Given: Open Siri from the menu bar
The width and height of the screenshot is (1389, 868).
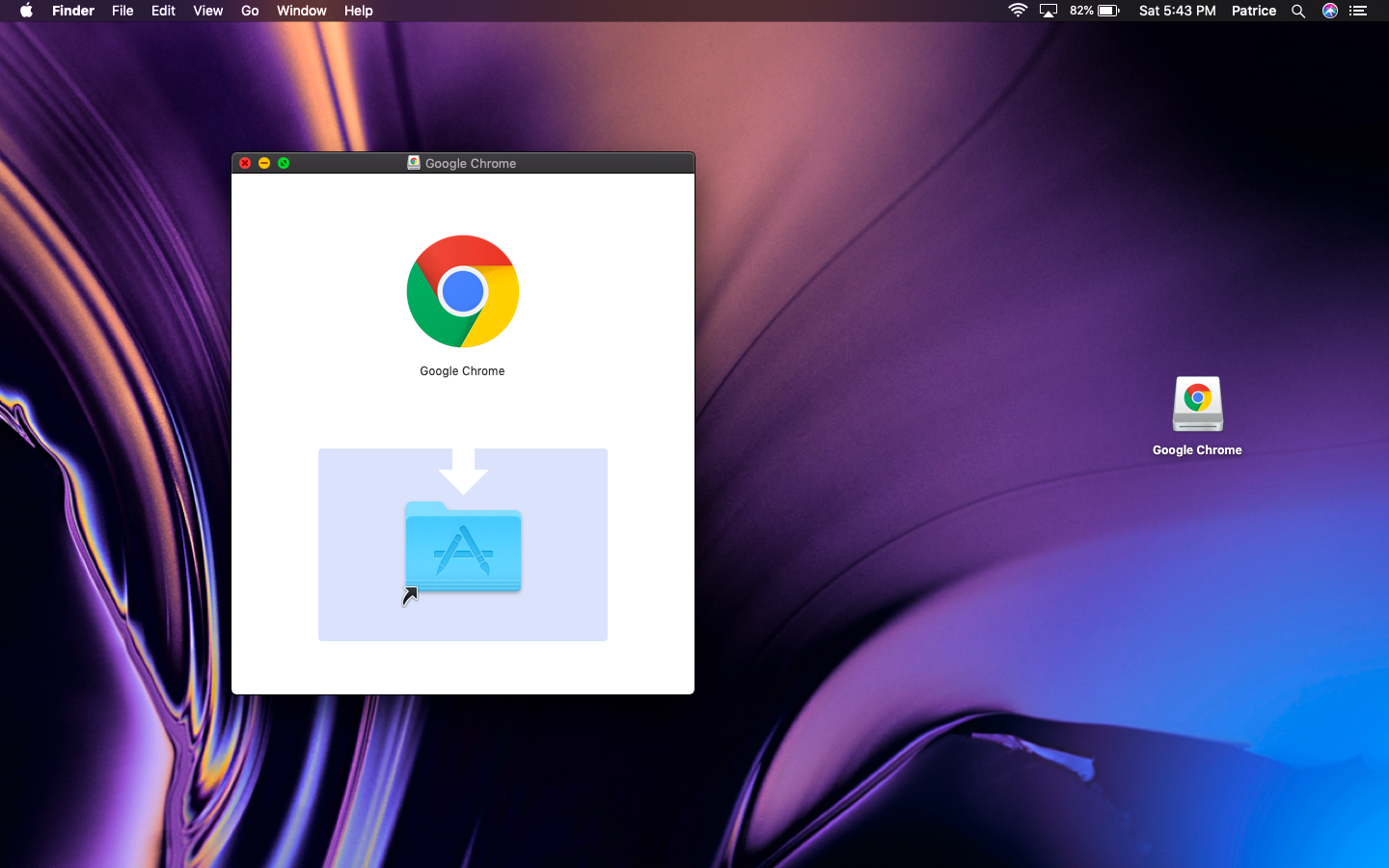Looking at the screenshot, I should [1330, 11].
